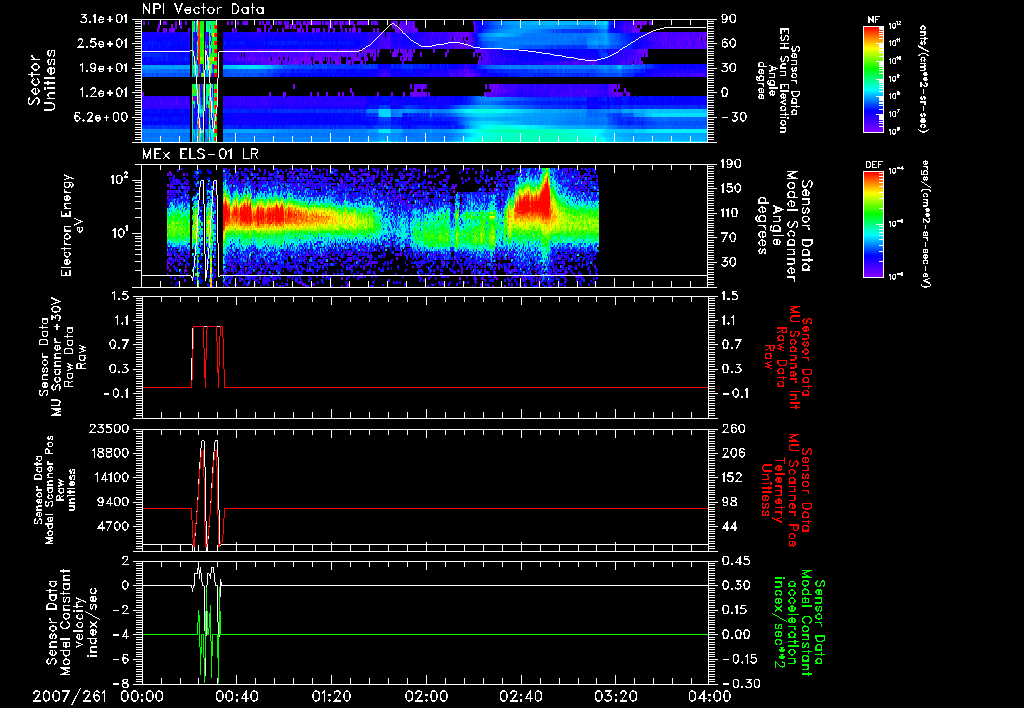Click the 110 scanner angle tick
Image resolution: width=1024 pixels, height=708 pixels.
[x=732, y=213]
